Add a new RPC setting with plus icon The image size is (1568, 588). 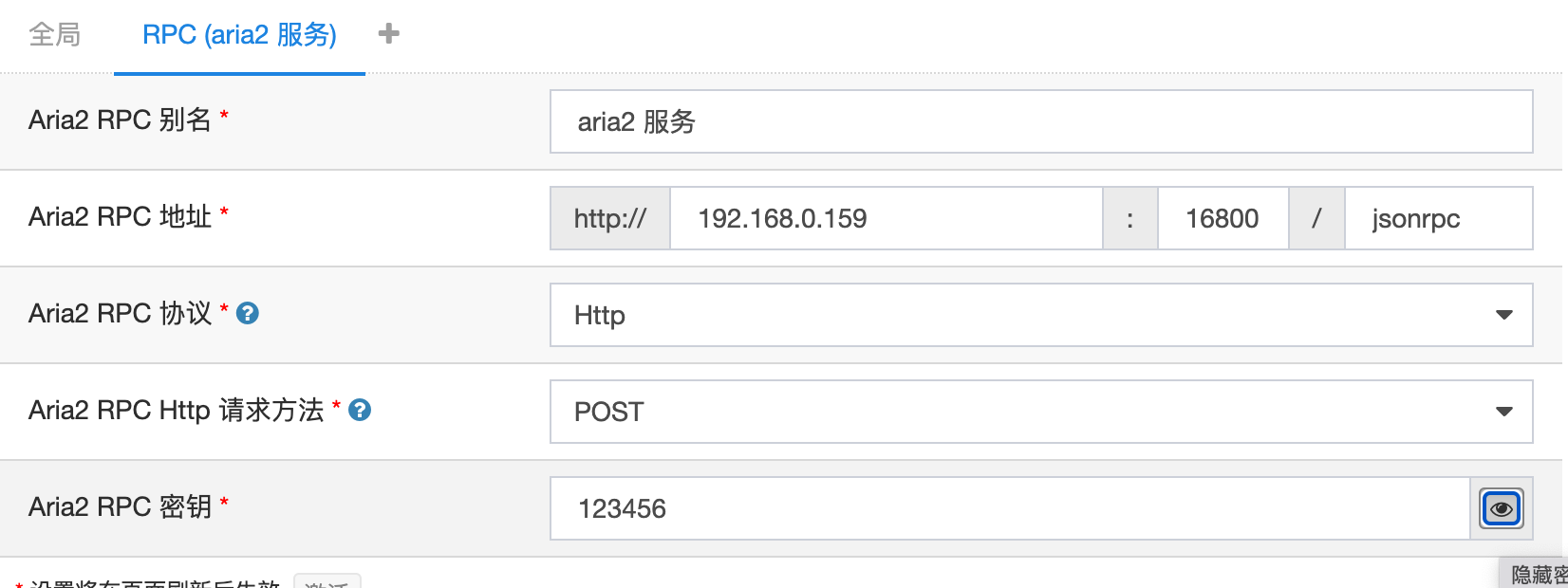tap(388, 34)
